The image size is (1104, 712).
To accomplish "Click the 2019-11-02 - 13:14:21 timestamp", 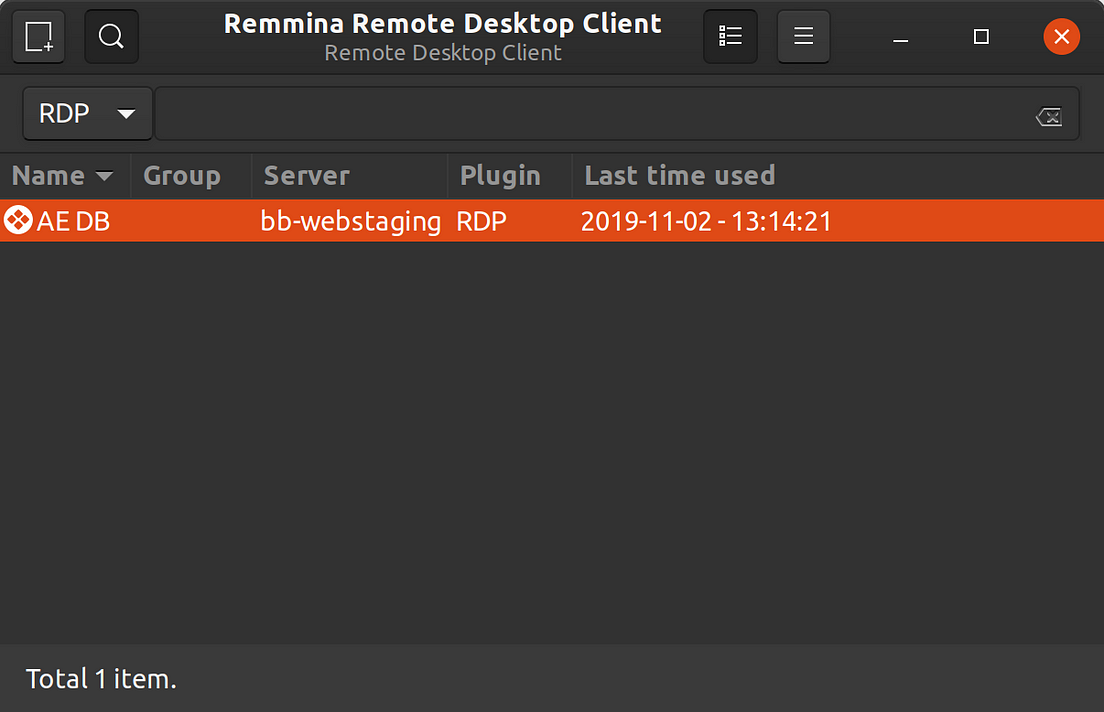I will pos(706,222).
